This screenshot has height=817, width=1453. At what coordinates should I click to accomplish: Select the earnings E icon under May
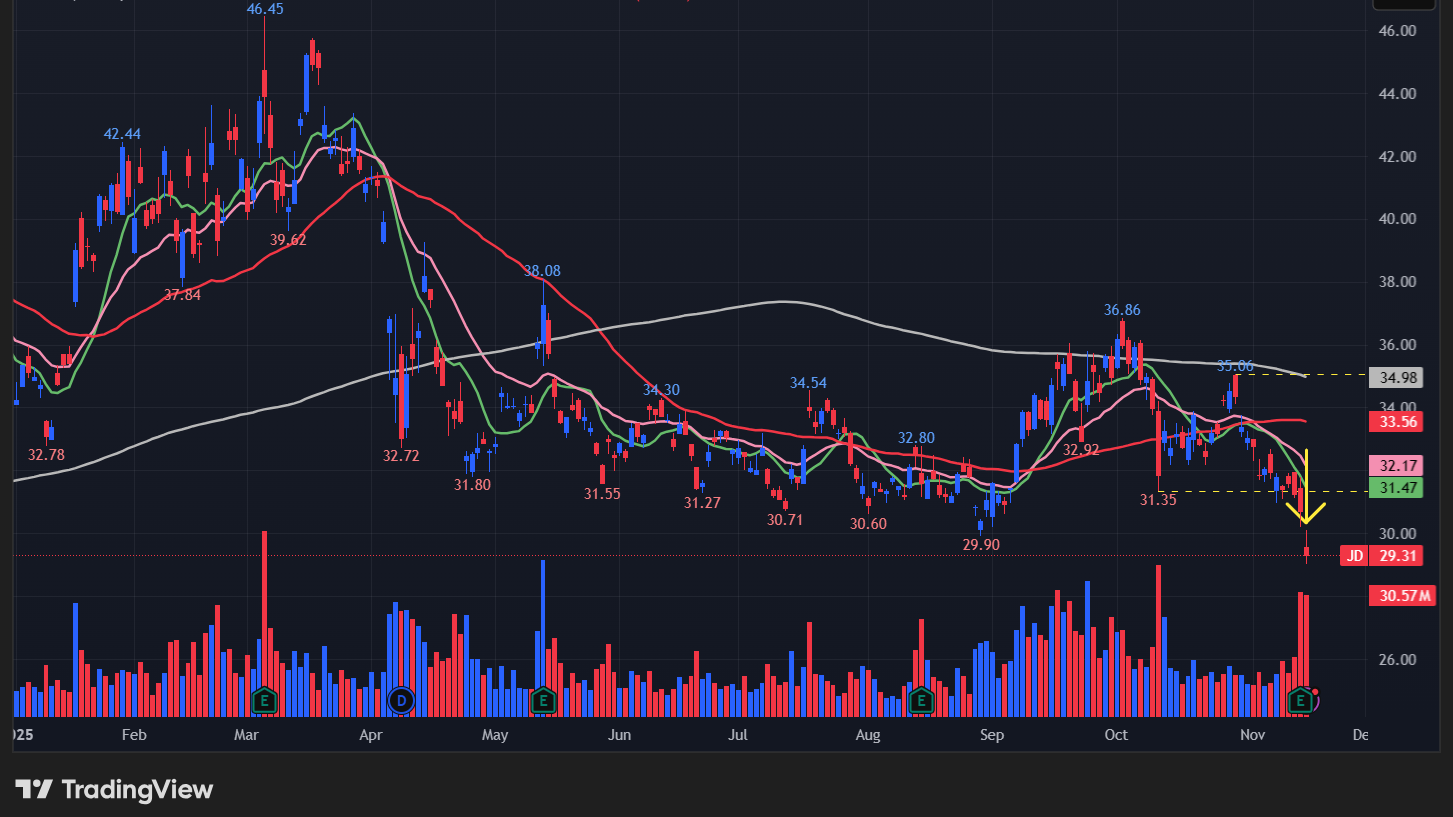(542, 701)
